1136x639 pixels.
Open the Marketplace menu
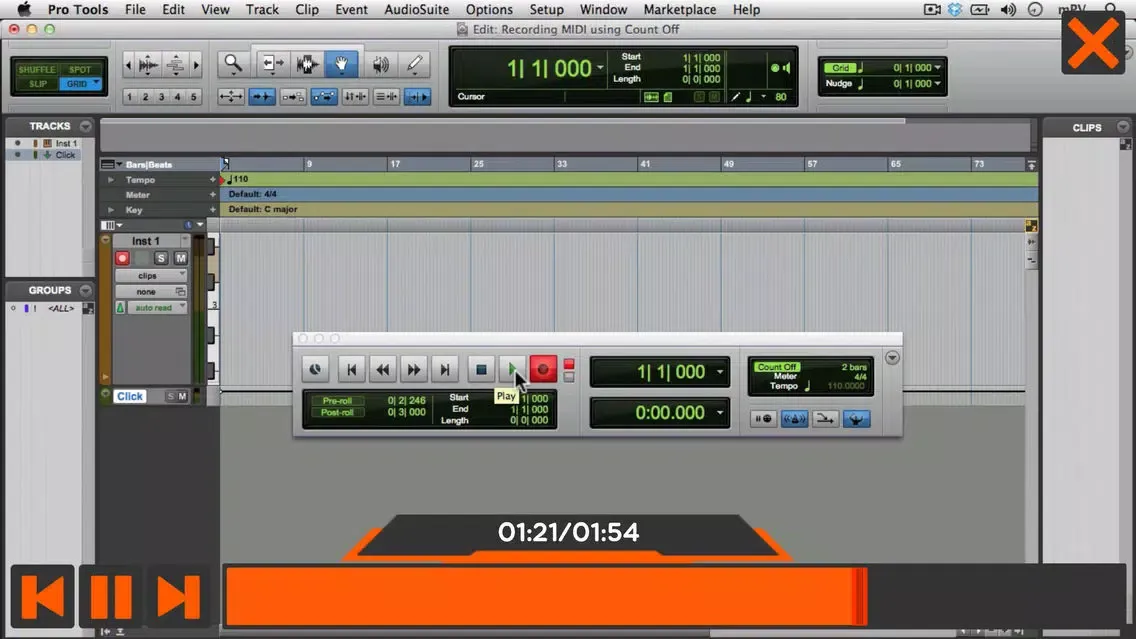pyautogui.click(x=680, y=9)
